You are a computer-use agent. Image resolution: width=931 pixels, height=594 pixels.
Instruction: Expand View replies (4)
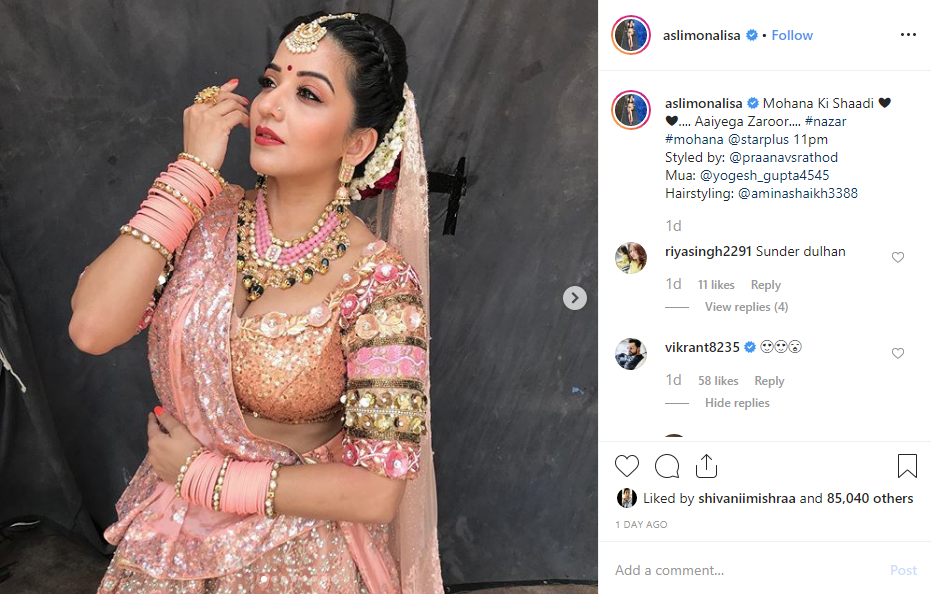tap(746, 307)
